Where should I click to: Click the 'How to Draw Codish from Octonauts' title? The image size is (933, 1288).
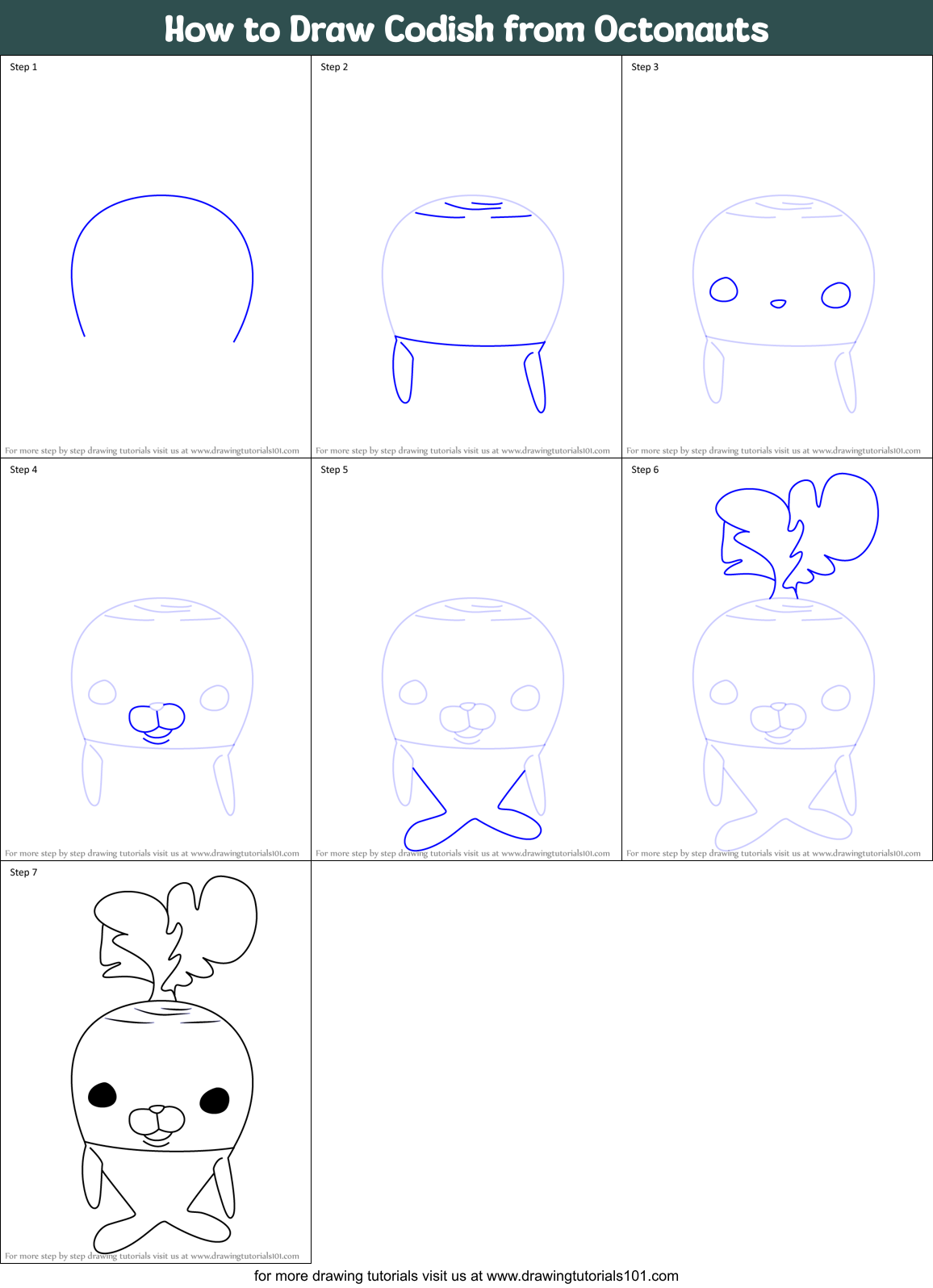click(x=466, y=29)
